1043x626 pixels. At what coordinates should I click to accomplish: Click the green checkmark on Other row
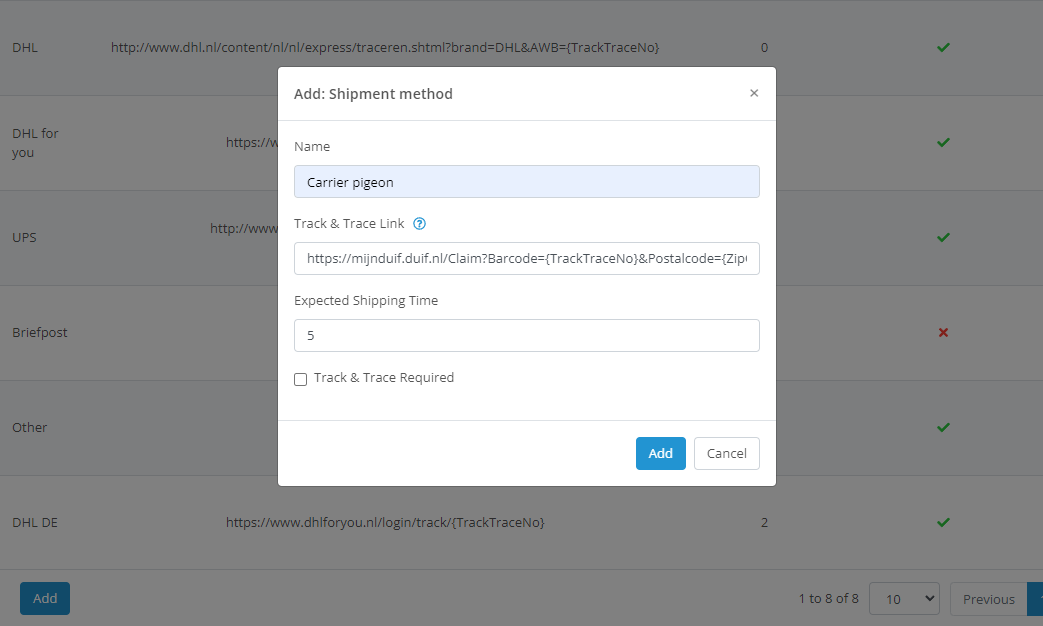pyautogui.click(x=943, y=427)
